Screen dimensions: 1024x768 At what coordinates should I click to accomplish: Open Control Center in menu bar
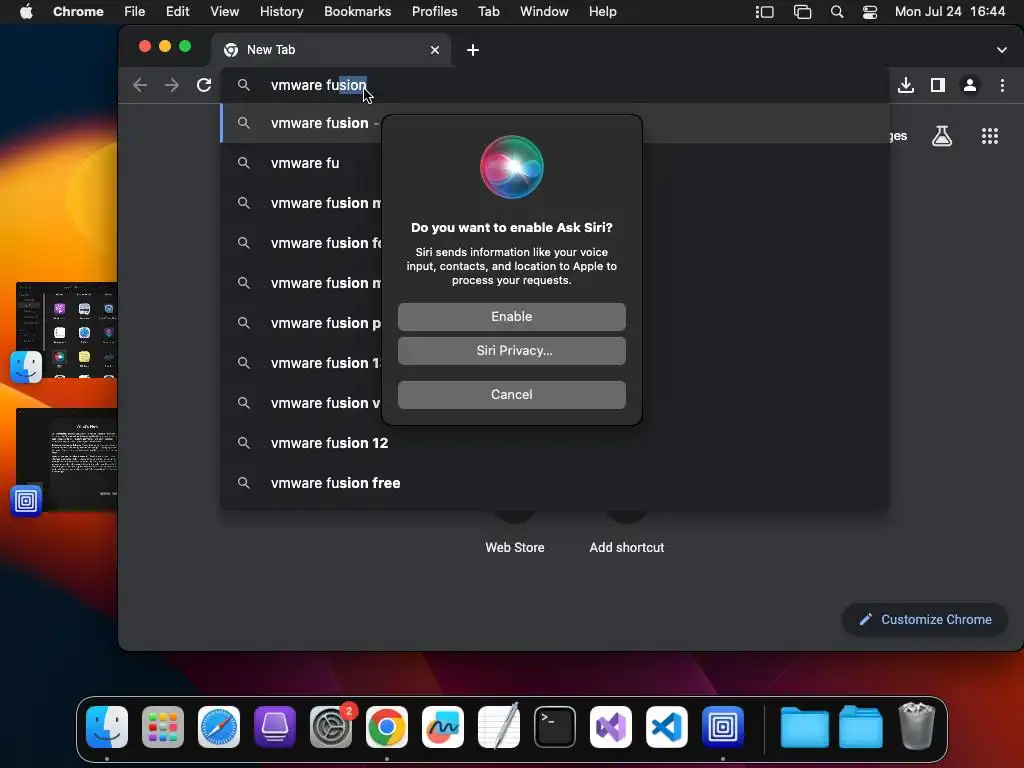870,12
